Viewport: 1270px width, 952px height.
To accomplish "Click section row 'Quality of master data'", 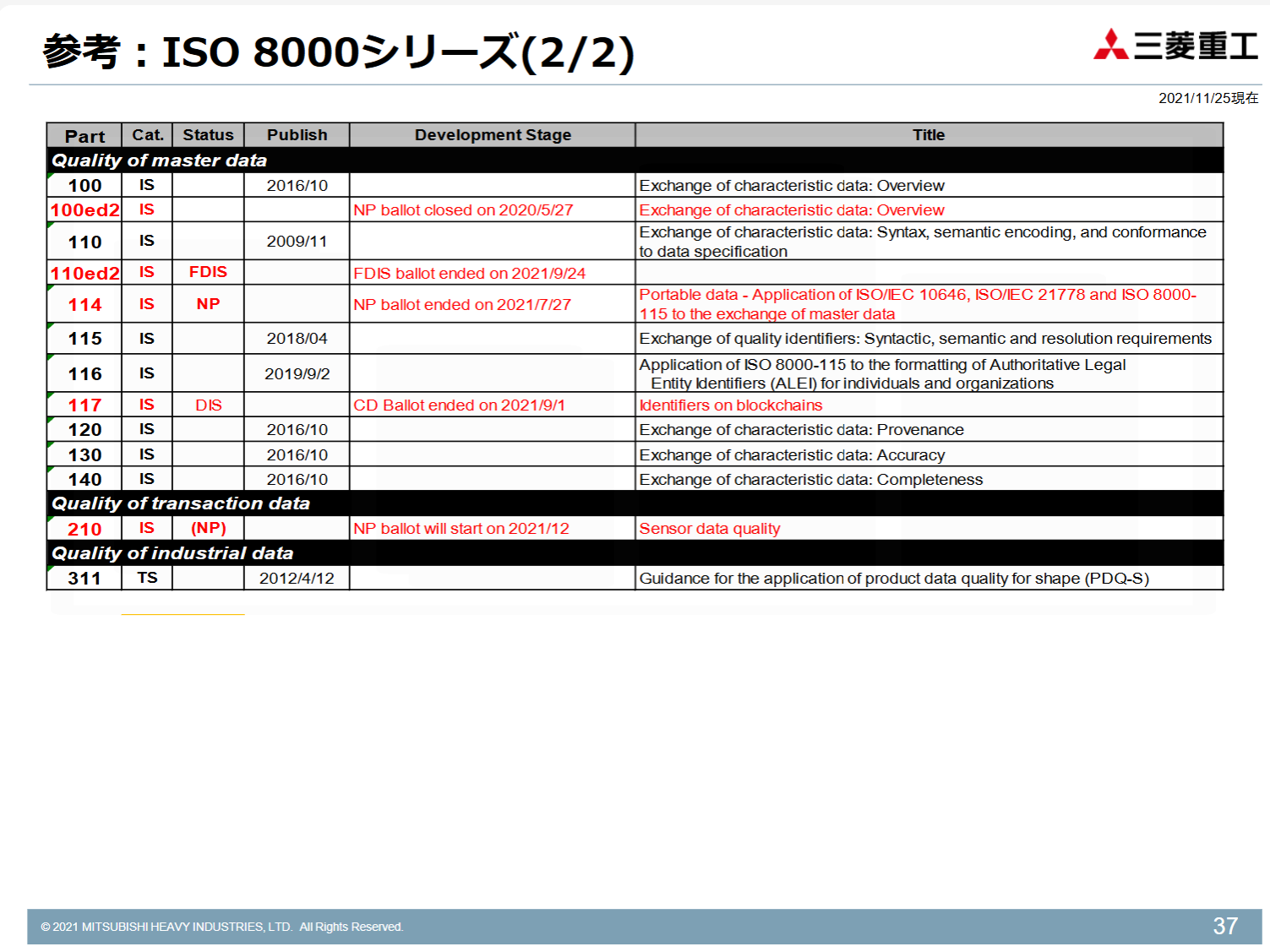I will point(635,160).
